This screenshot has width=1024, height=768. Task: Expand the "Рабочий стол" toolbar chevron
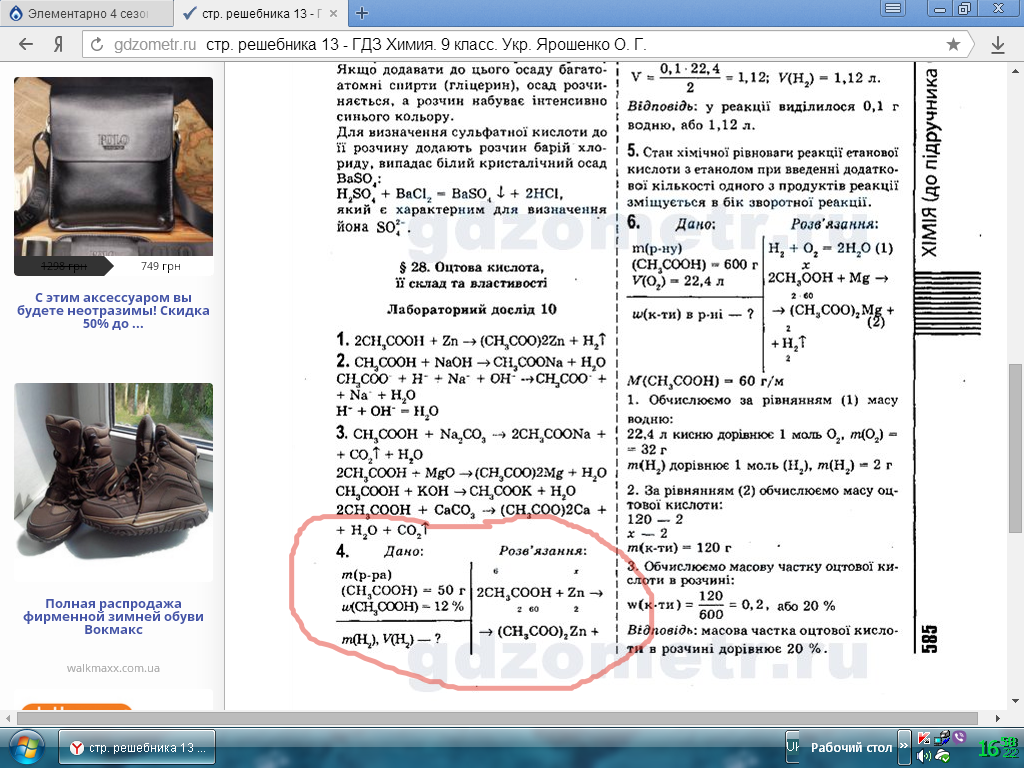(x=904, y=747)
